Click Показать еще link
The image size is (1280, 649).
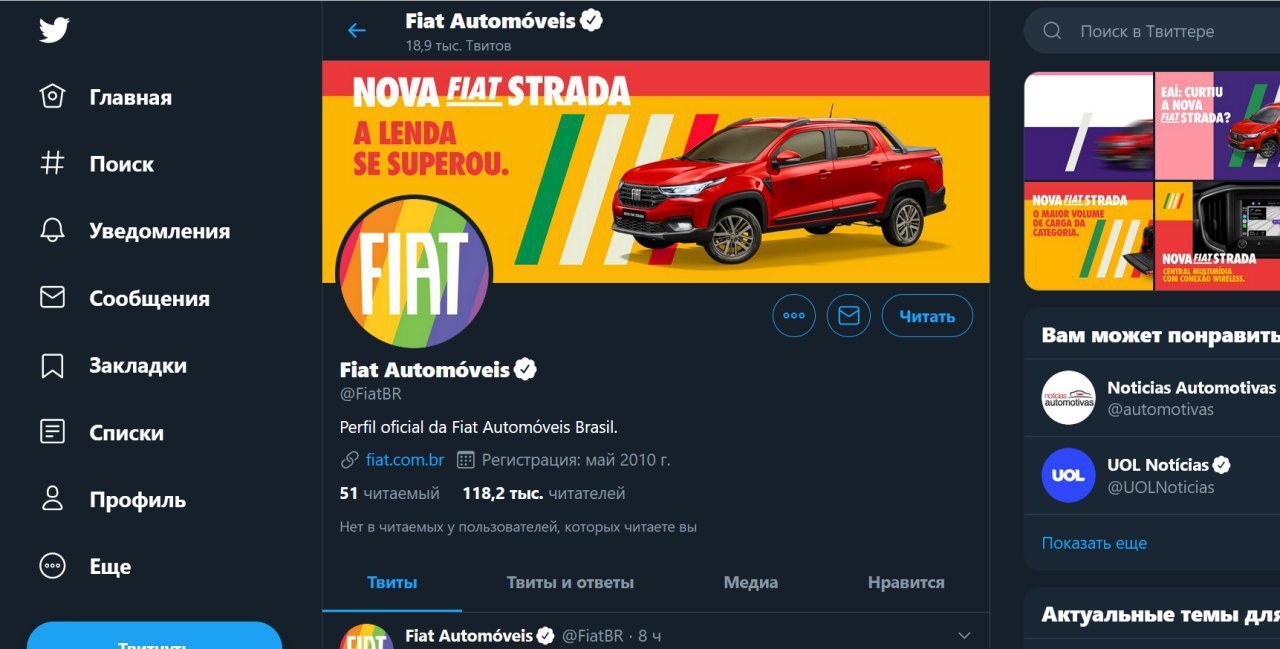[1094, 543]
